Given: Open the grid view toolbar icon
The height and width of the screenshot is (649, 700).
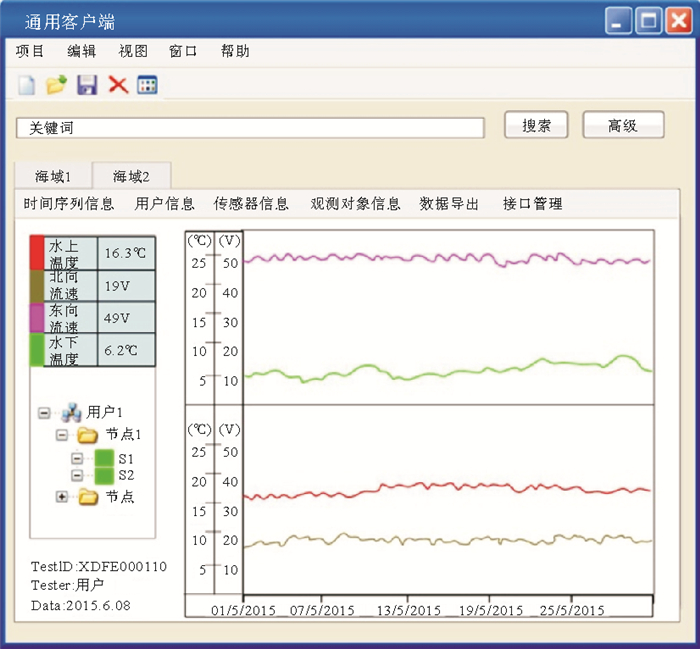Looking at the screenshot, I should pos(147,85).
